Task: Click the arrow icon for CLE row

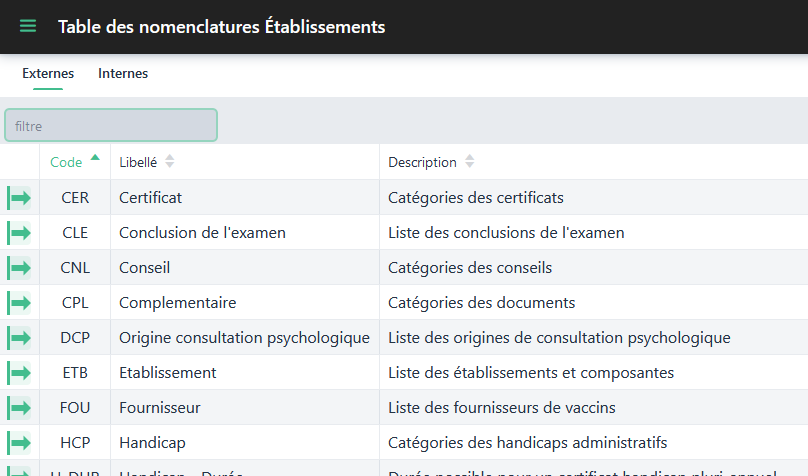Action: tap(19, 233)
